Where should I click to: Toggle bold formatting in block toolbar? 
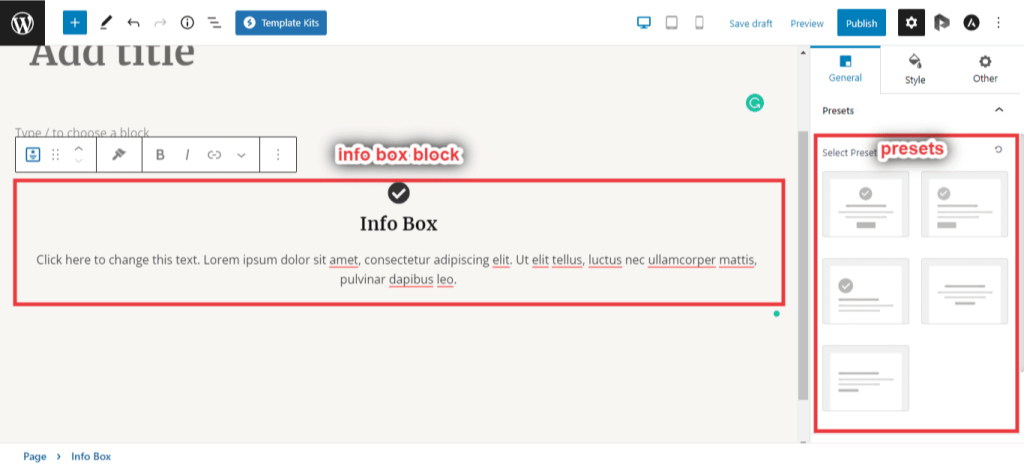(x=160, y=155)
